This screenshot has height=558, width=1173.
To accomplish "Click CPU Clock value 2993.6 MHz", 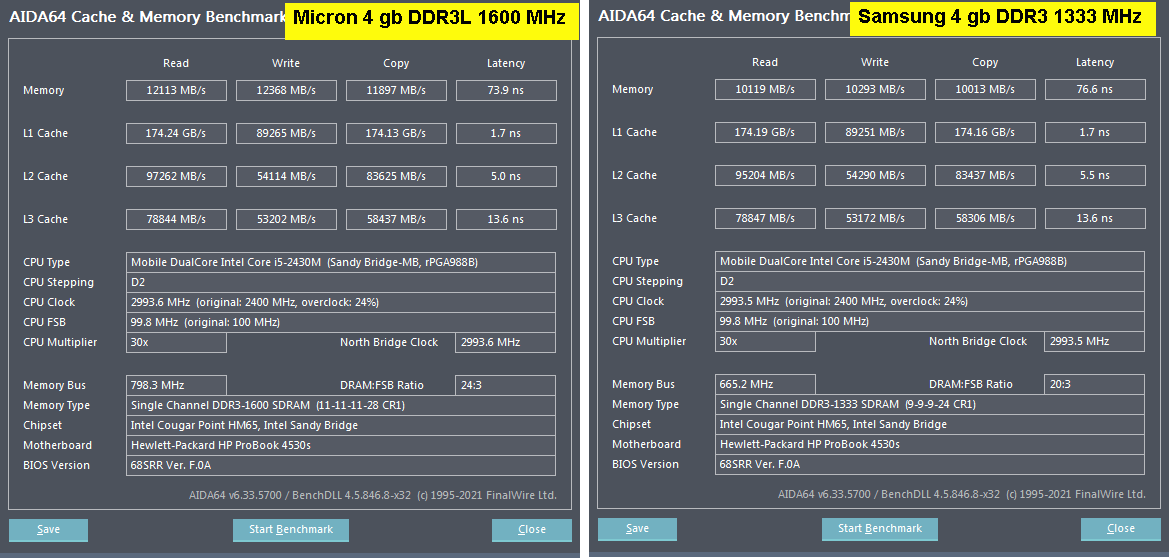I will tap(341, 302).
